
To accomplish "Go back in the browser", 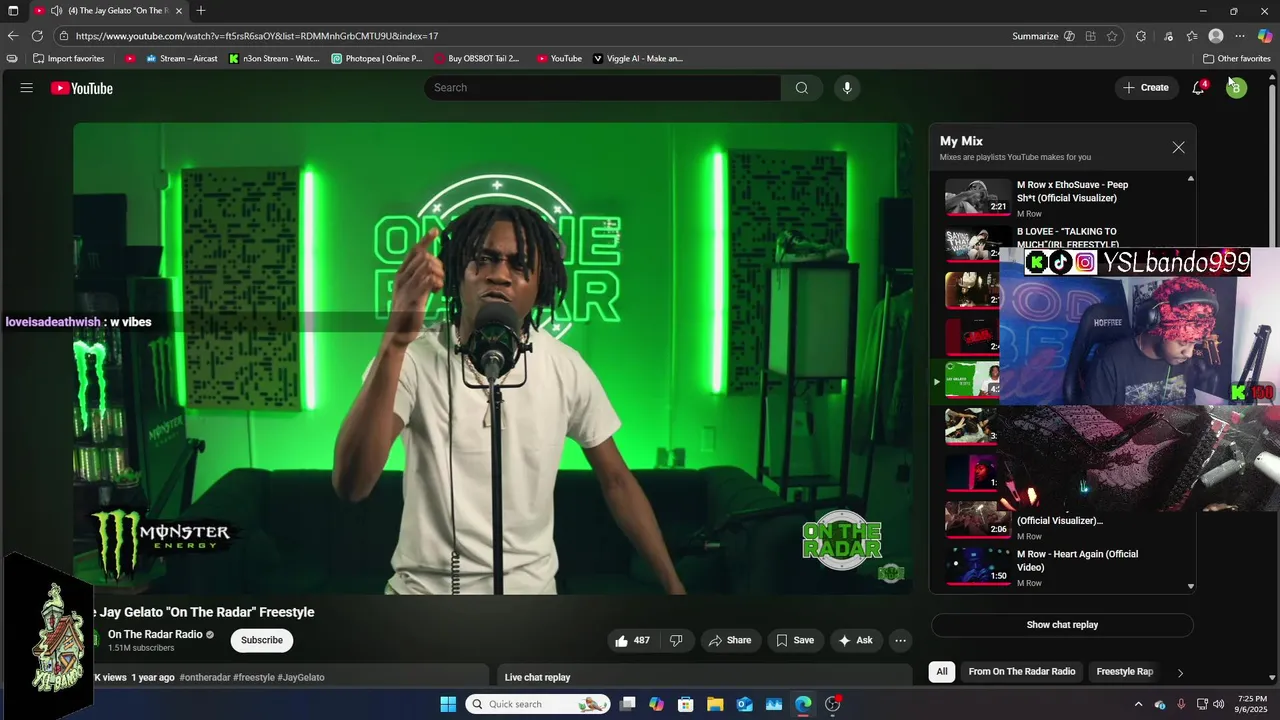I will [13, 36].
